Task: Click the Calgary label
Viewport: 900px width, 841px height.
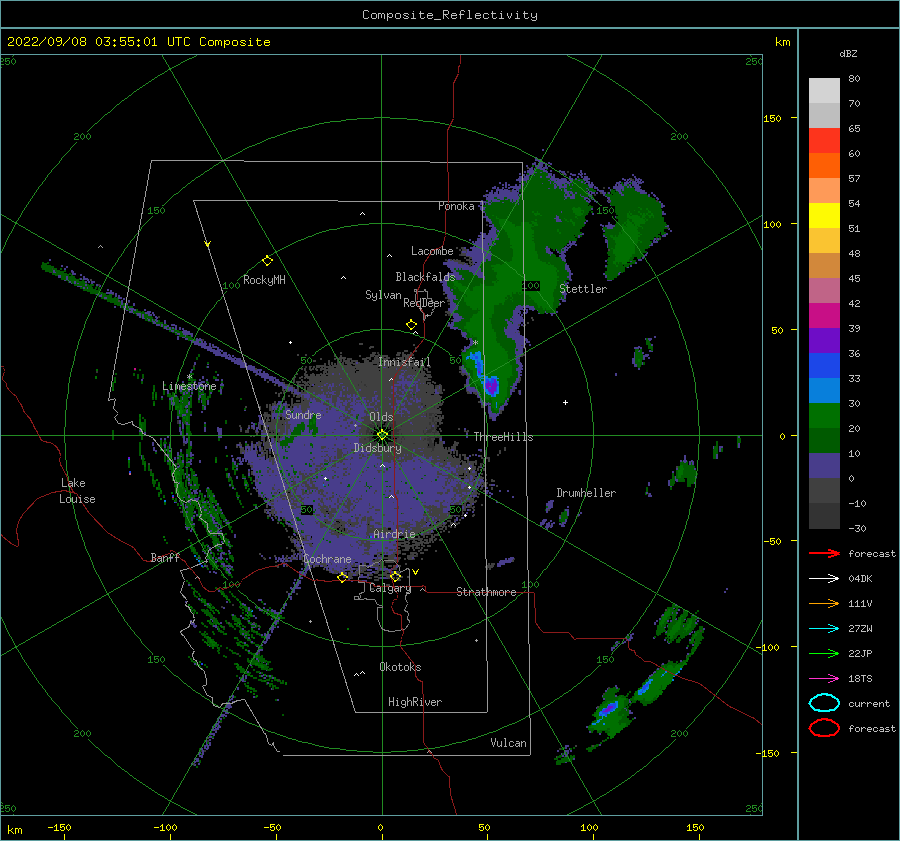Action: [390, 588]
